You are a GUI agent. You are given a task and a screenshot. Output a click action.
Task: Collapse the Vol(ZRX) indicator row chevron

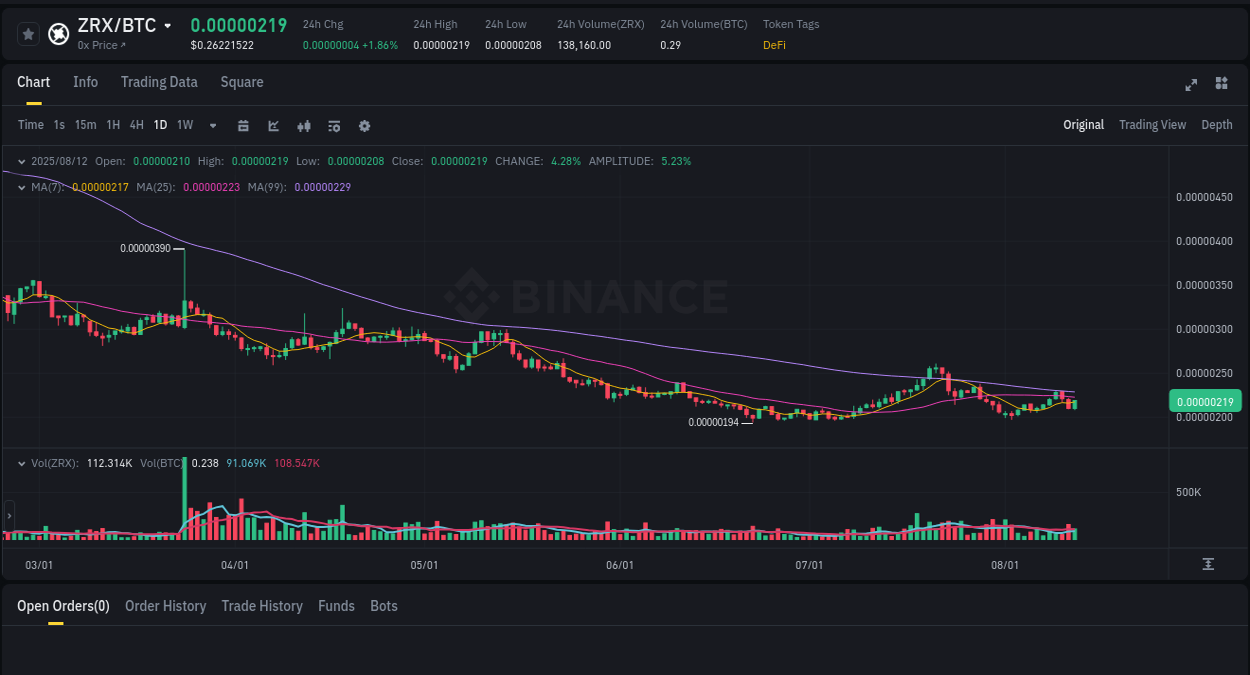pyautogui.click(x=22, y=463)
